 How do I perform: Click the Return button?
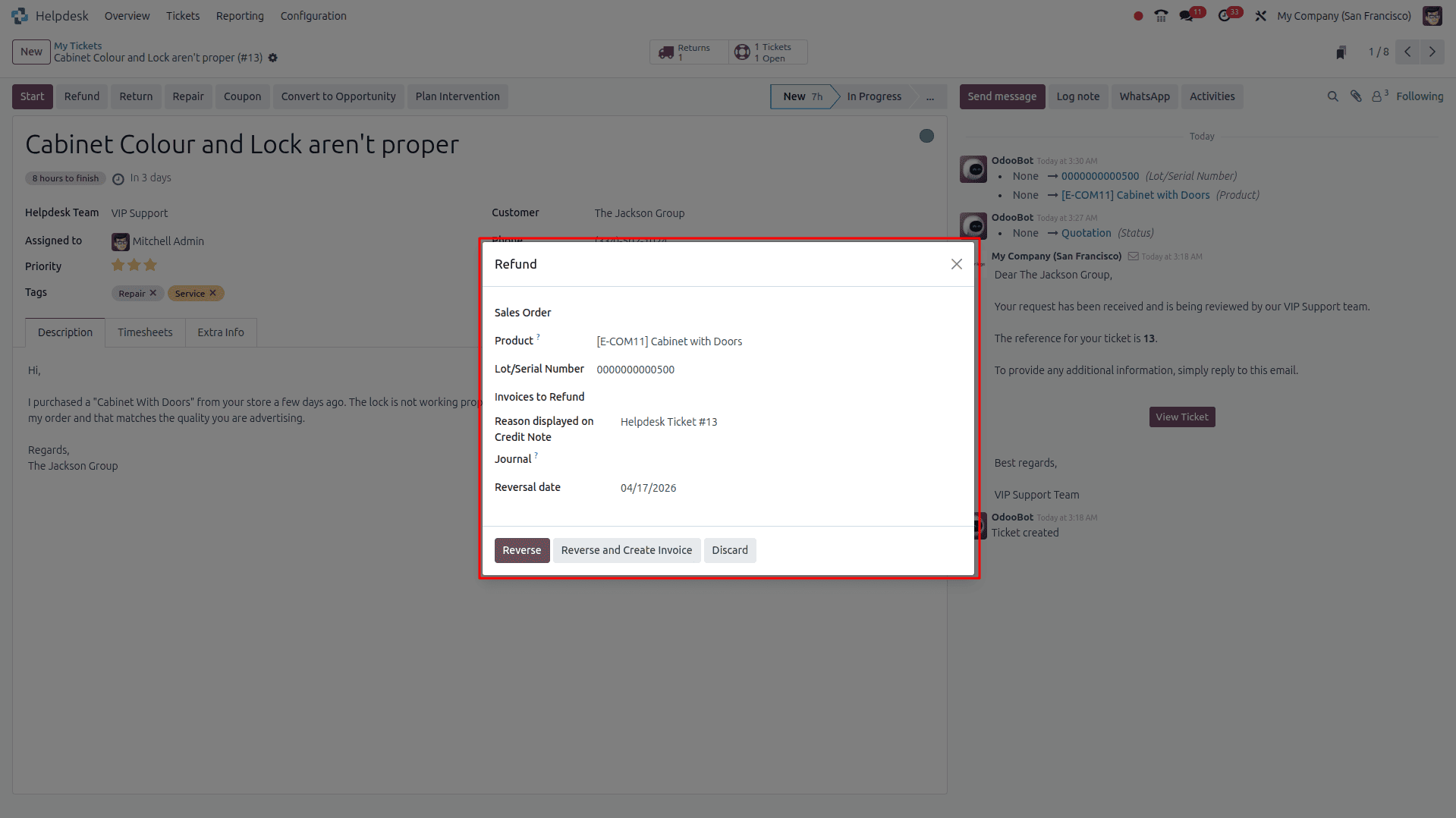point(136,96)
